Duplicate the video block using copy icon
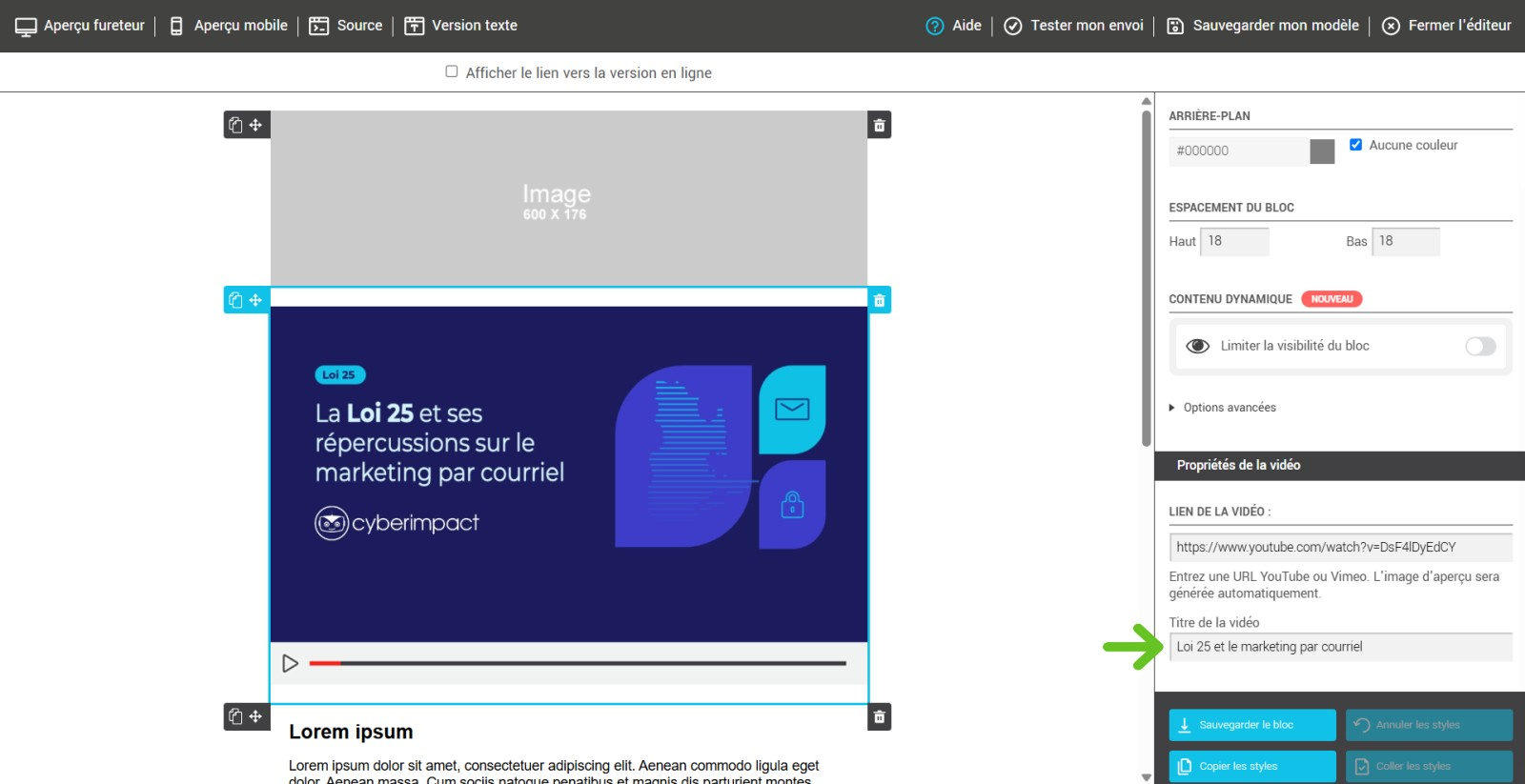This screenshot has height=784, width=1525. [235, 300]
